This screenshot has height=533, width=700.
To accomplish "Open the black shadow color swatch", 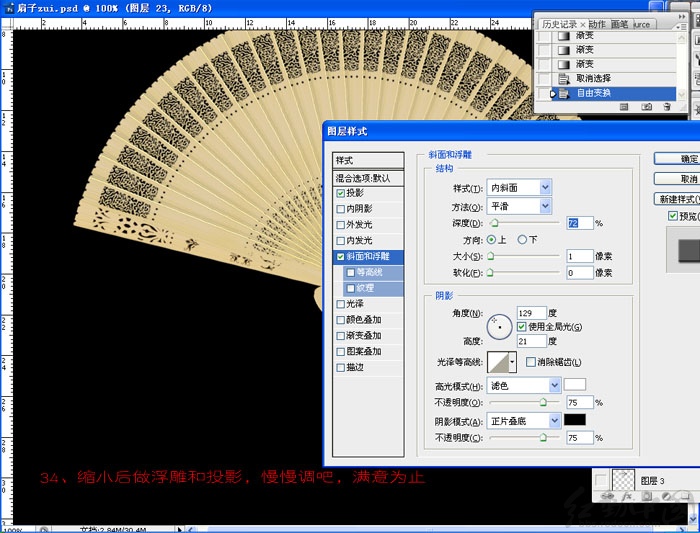I will click(x=575, y=420).
